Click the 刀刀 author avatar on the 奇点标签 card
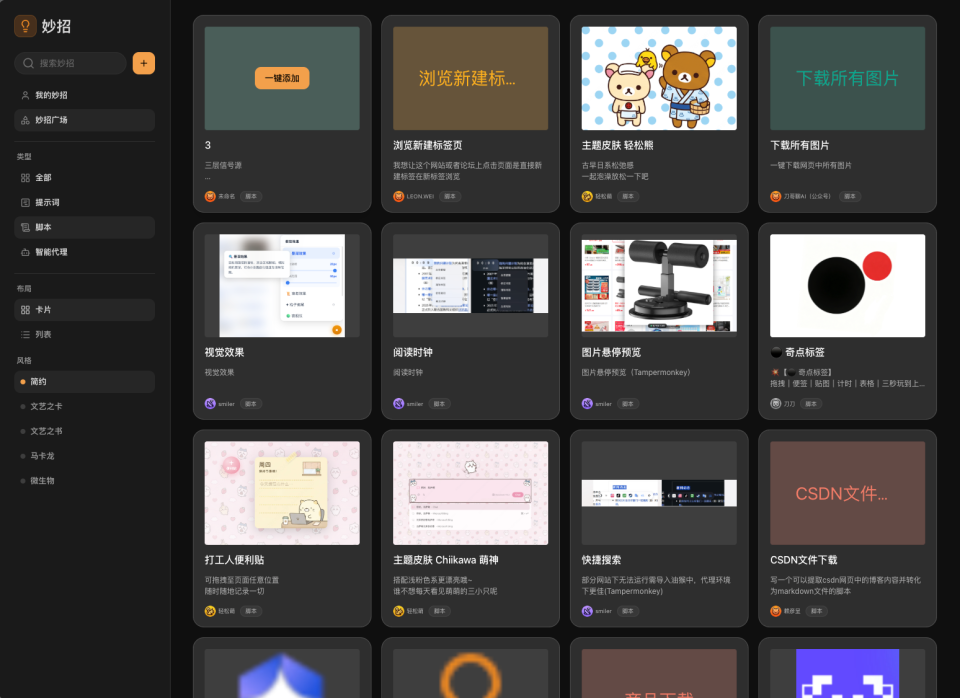The image size is (960, 698). pos(776,403)
